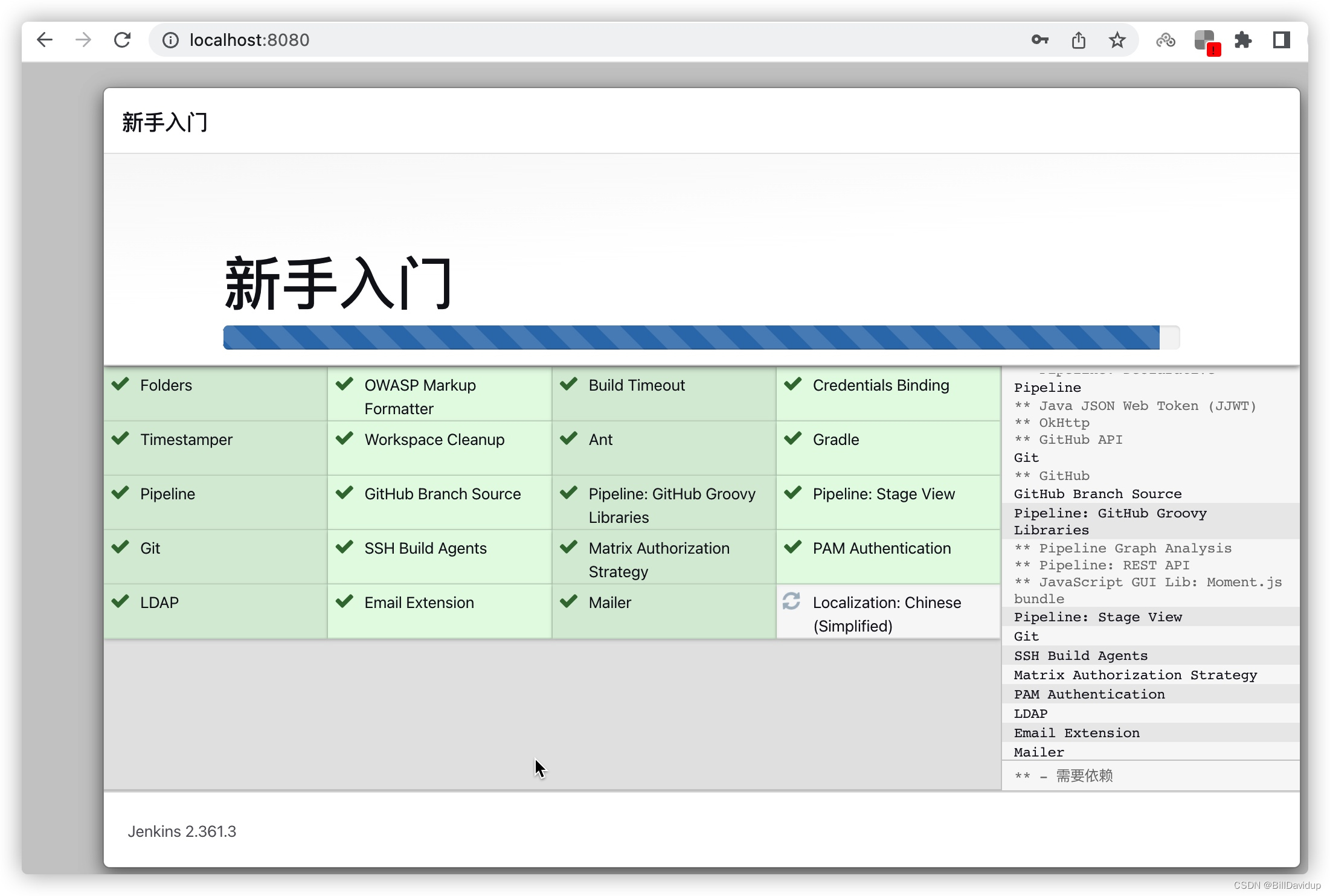Click the address bar showing localhost:8080

click(x=643, y=40)
